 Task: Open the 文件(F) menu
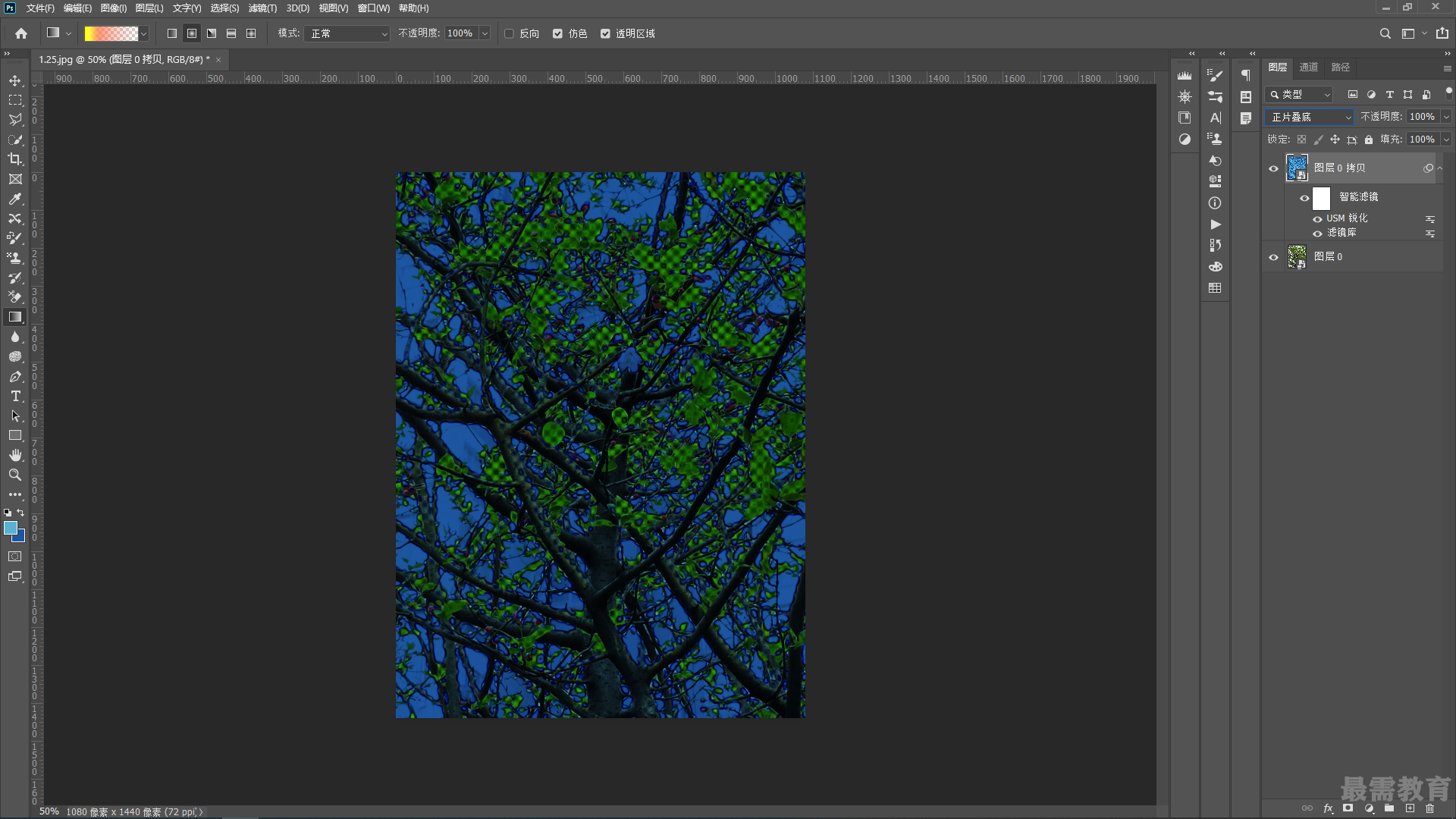click(x=40, y=8)
